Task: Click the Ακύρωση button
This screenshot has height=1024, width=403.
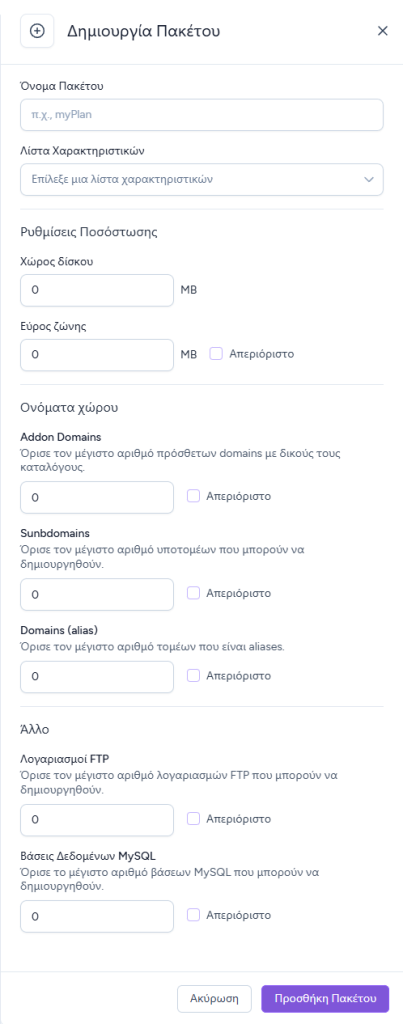Action: pyautogui.click(x=214, y=999)
